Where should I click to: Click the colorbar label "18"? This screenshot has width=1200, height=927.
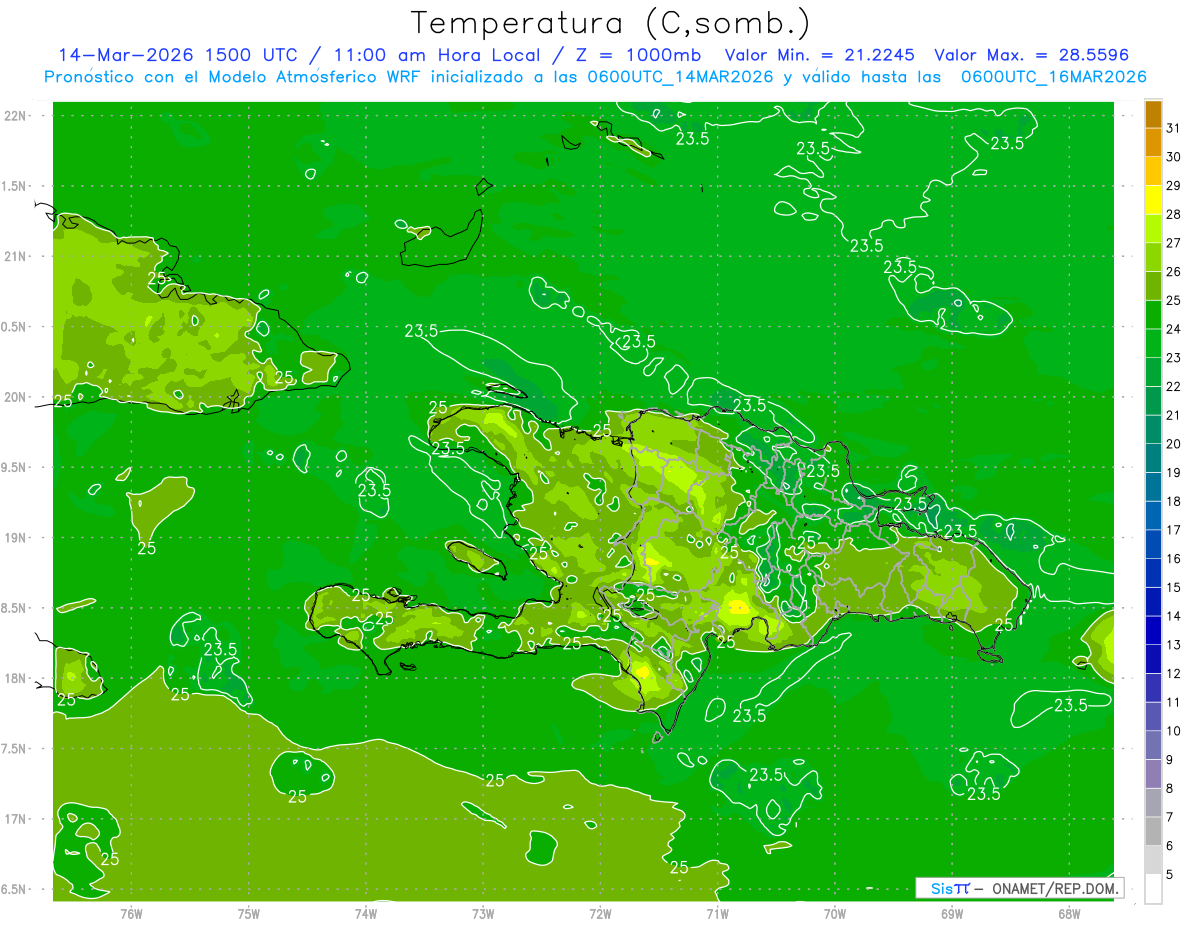pyautogui.click(x=1174, y=501)
